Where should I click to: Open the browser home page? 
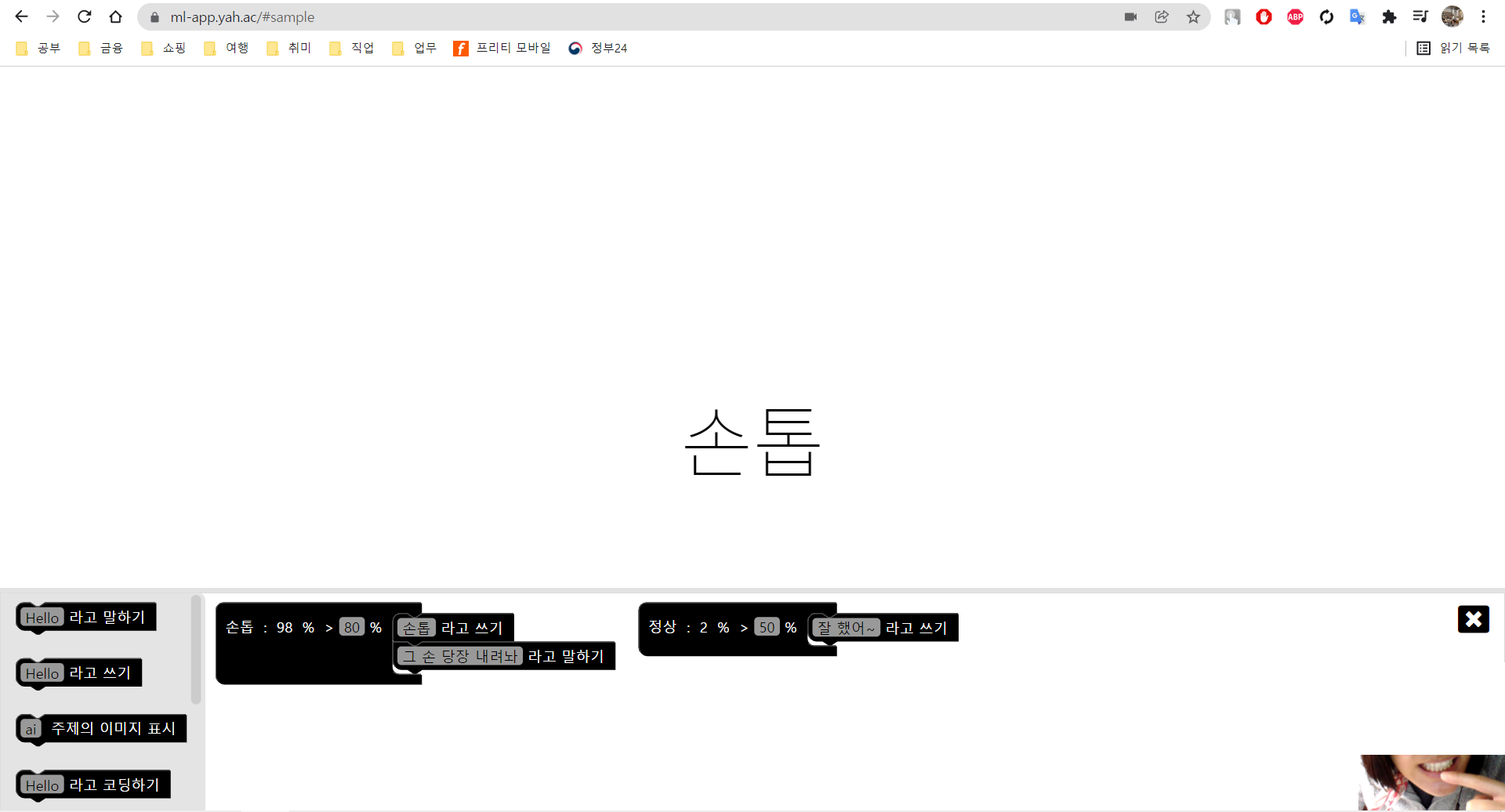(115, 16)
